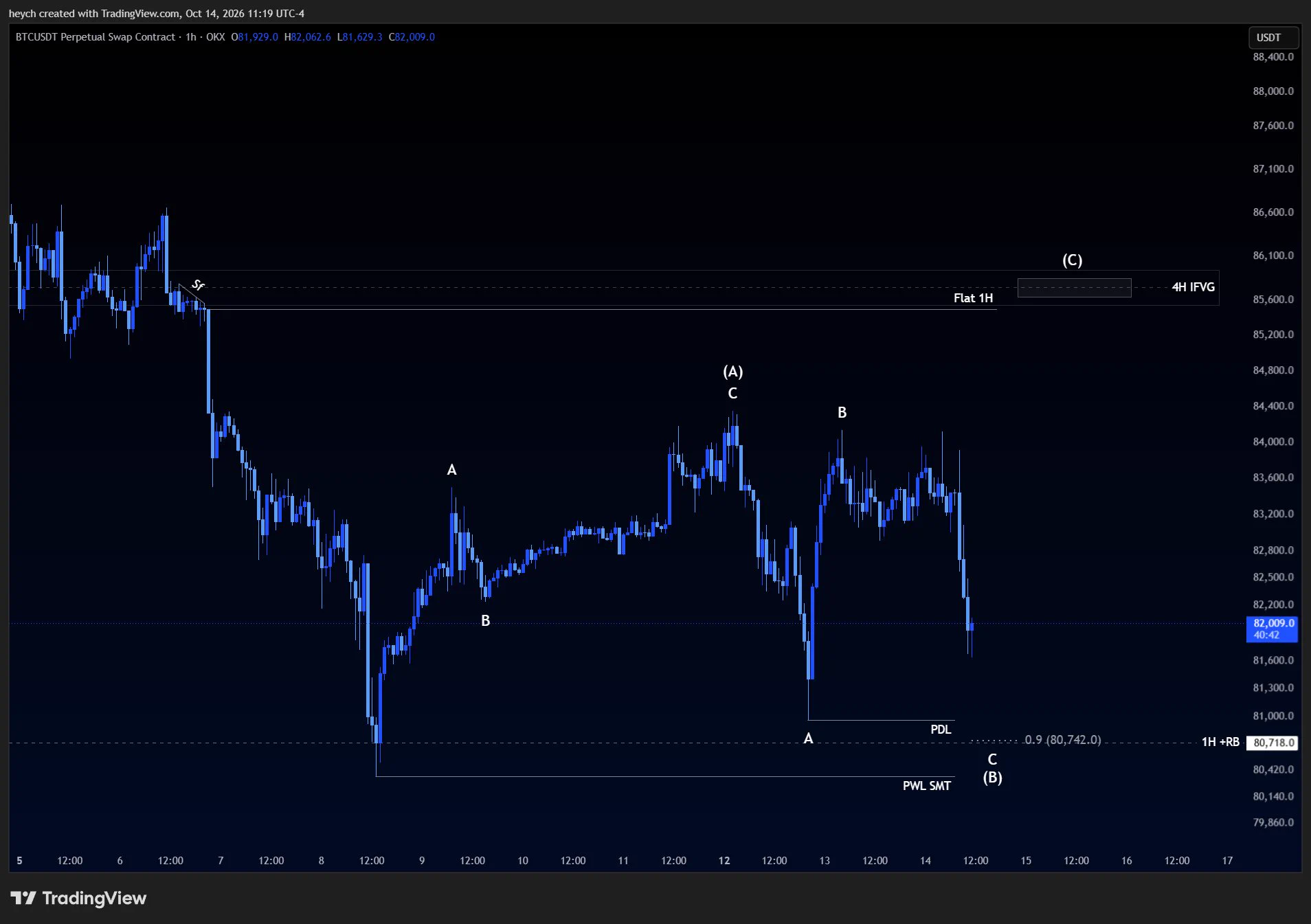
Task: Click the 'PDL' level label
Action: (941, 730)
